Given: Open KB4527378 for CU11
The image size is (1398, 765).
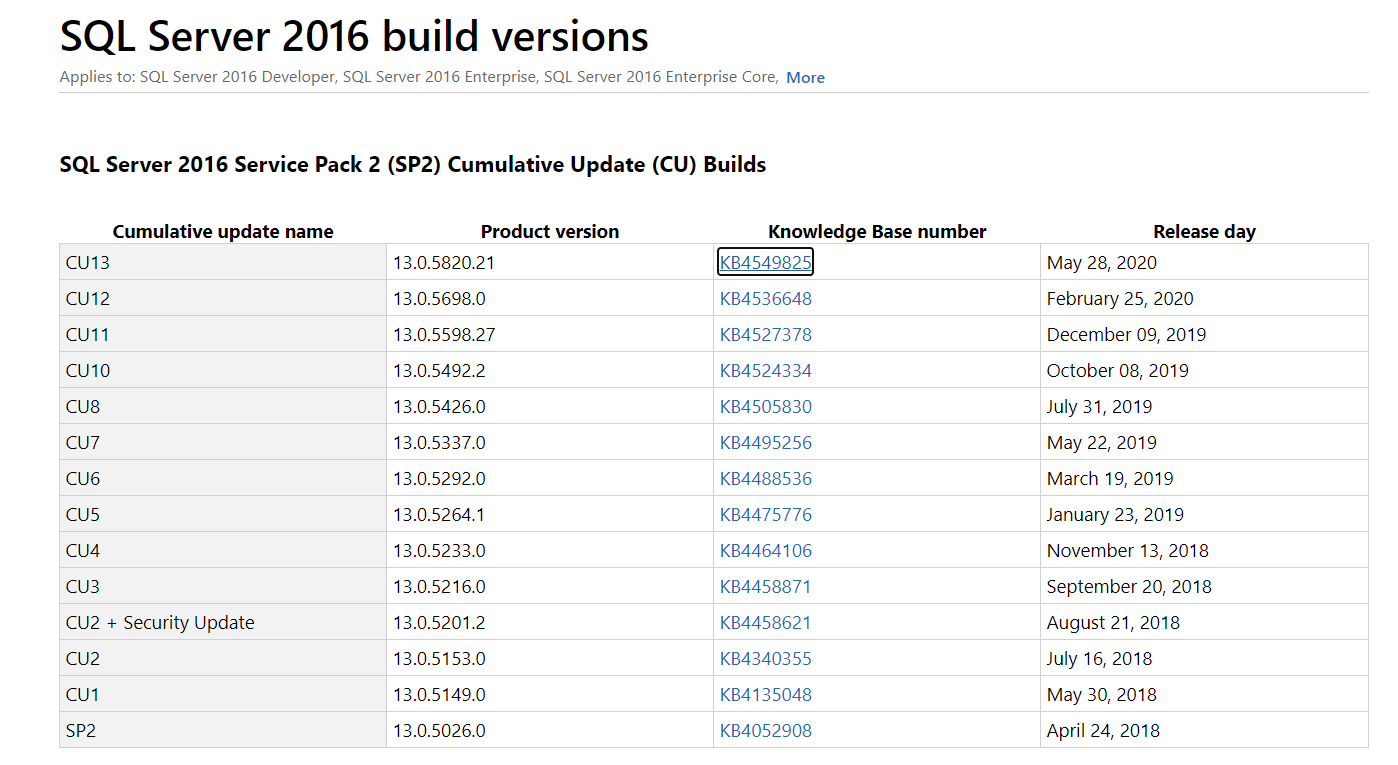Looking at the screenshot, I should [765, 334].
